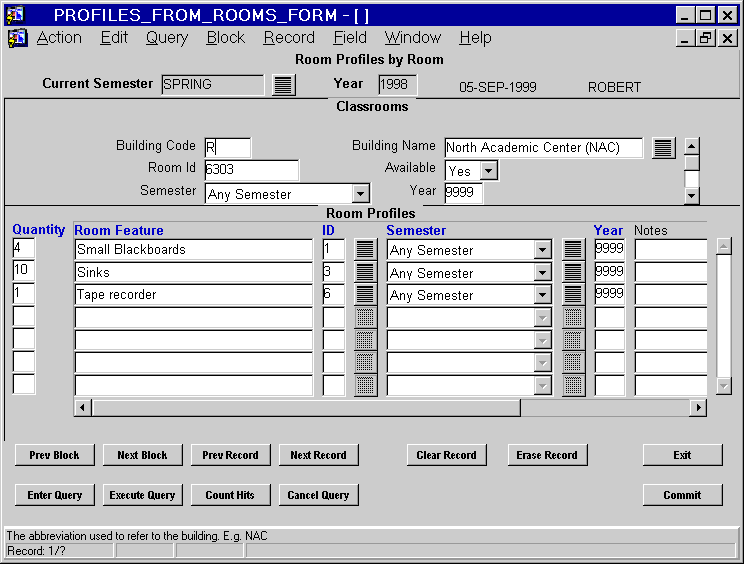744x564 pixels.
Task: Click the Sinks room feature field
Action: pos(194,272)
